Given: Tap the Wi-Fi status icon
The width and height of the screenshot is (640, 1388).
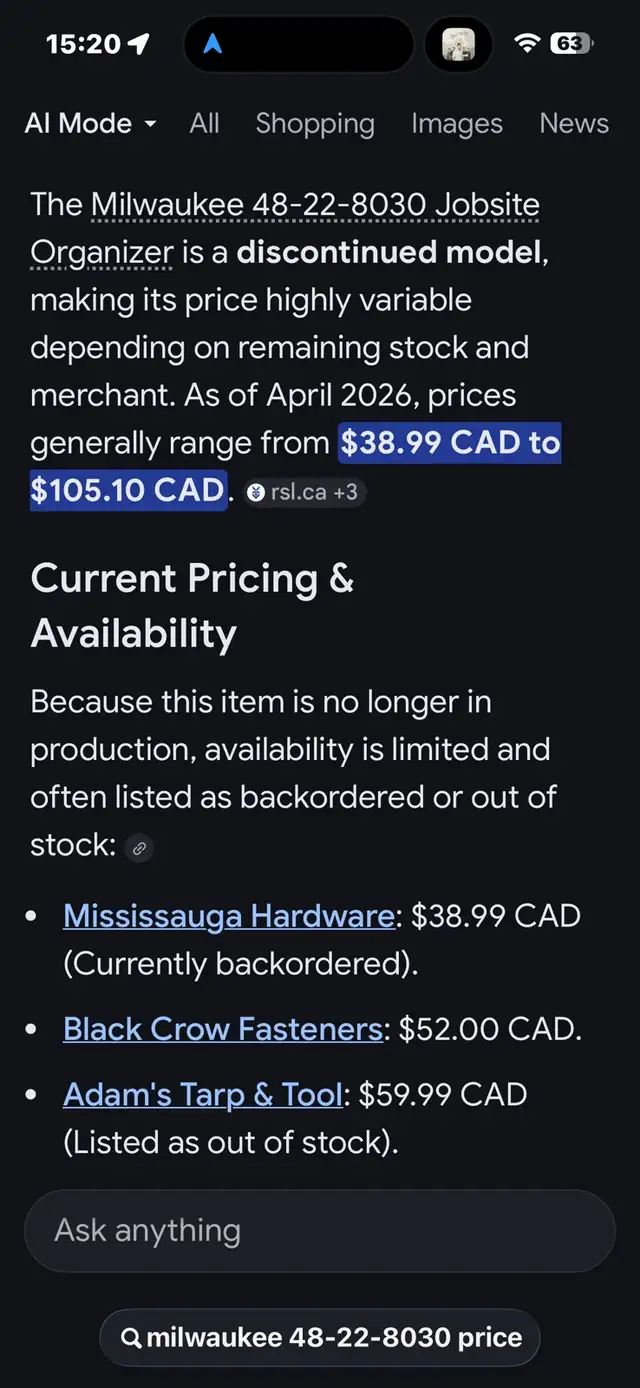Looking at the screenshot, I should (x=526, y=43).
